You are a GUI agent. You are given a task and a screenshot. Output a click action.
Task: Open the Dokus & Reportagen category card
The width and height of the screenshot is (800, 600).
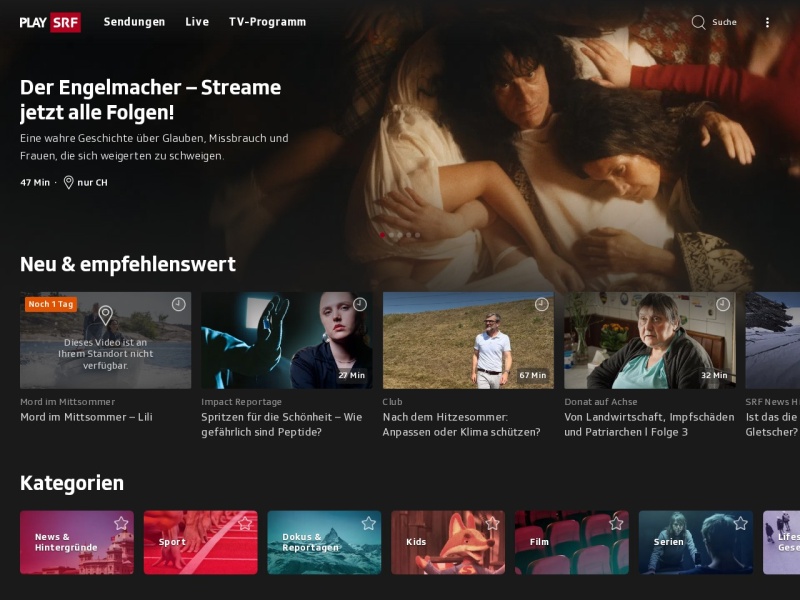[324, 542]
